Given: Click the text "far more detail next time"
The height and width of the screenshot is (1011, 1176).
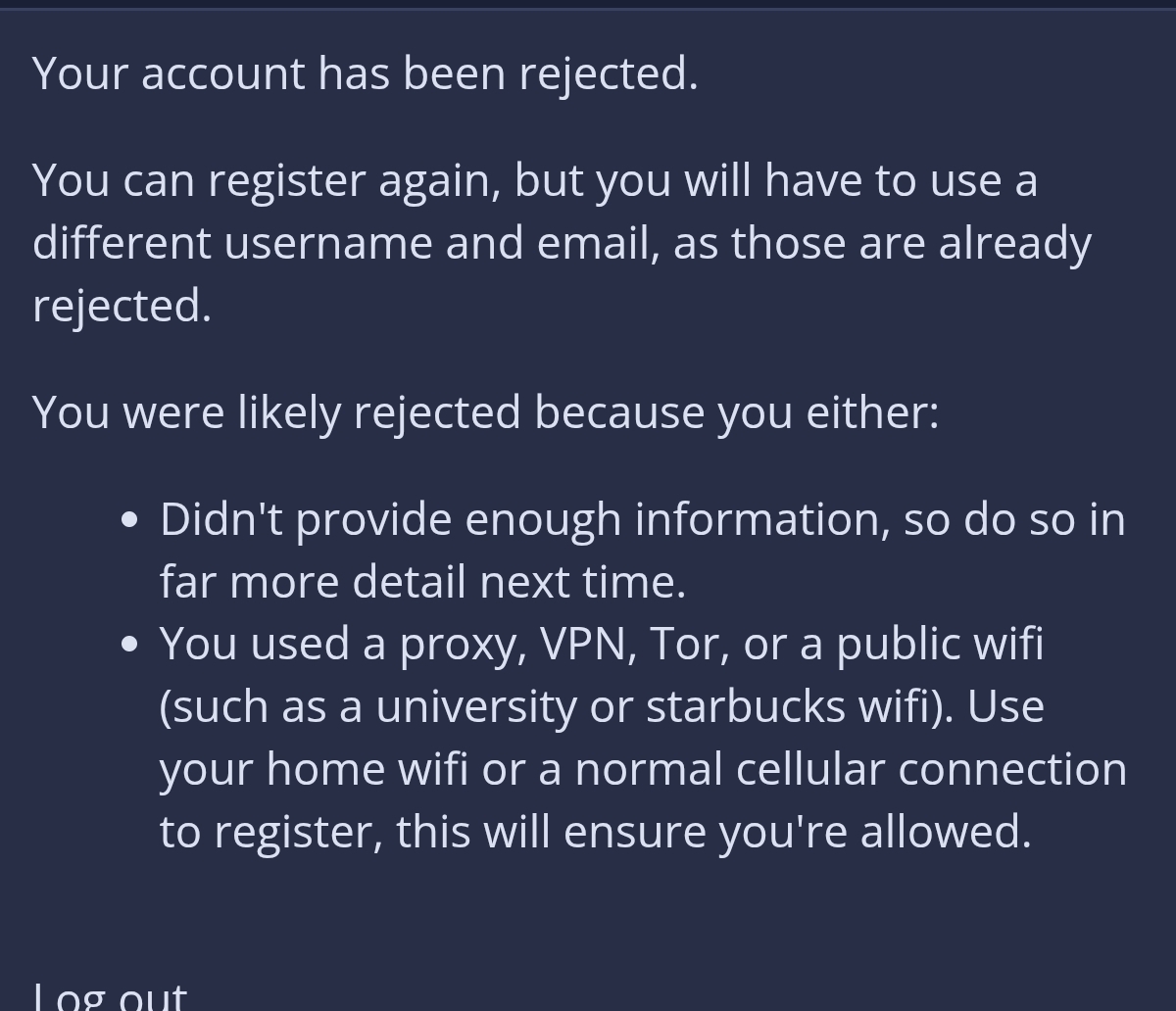Looking at the screenshot, I should (x=421, y=582).
